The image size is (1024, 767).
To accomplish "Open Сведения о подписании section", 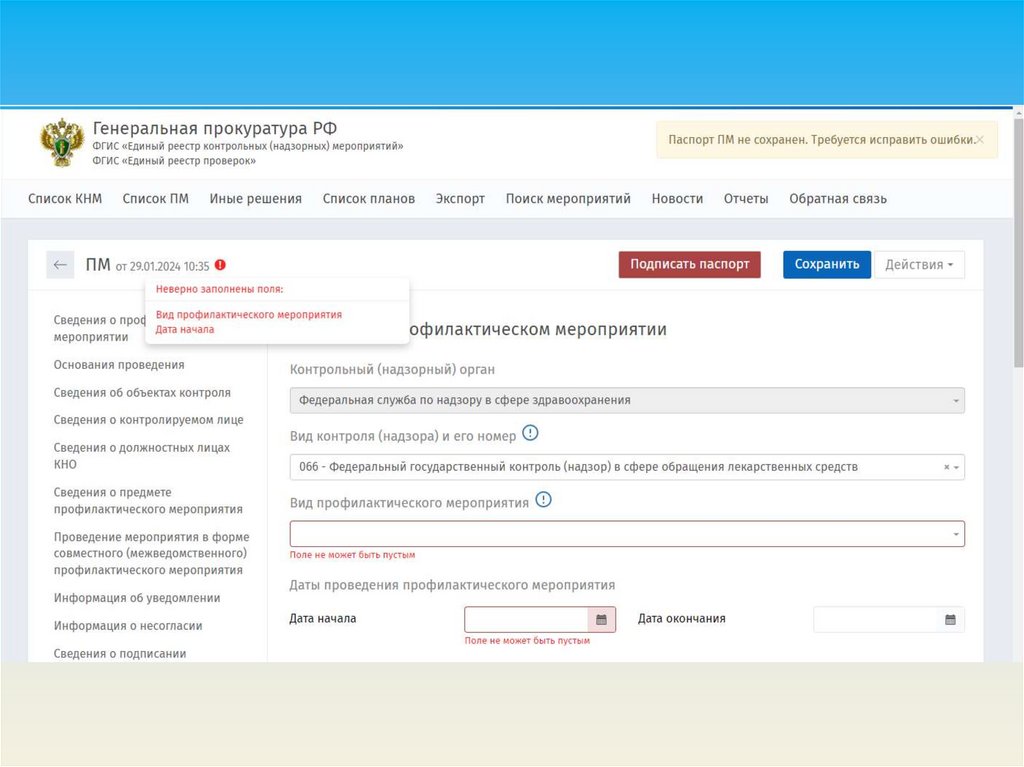I will point(120,653).
